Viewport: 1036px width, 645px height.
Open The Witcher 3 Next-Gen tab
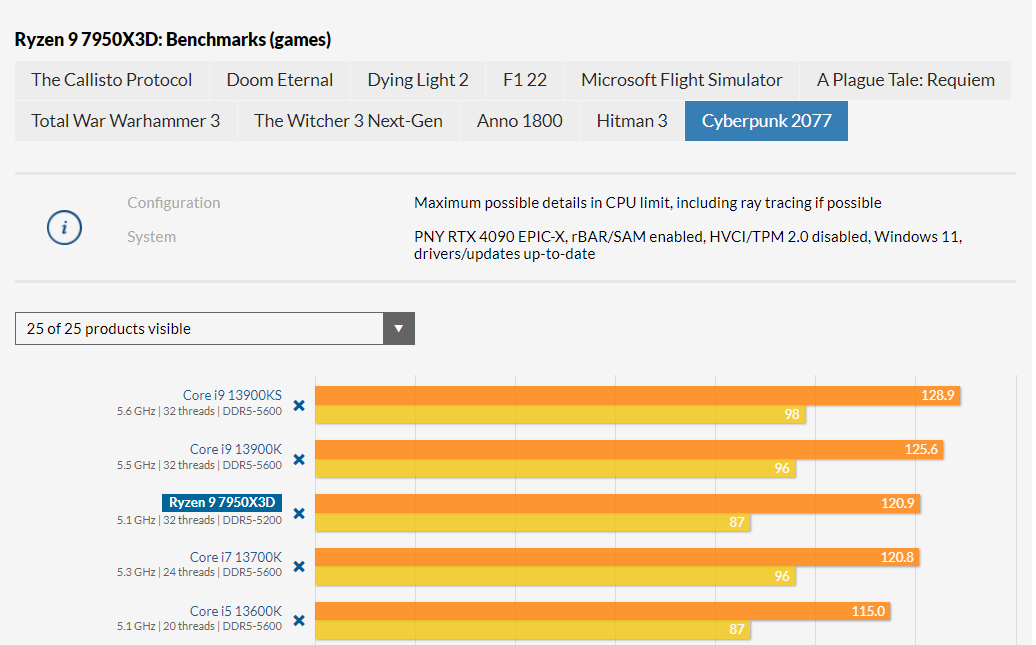[348, 121]
